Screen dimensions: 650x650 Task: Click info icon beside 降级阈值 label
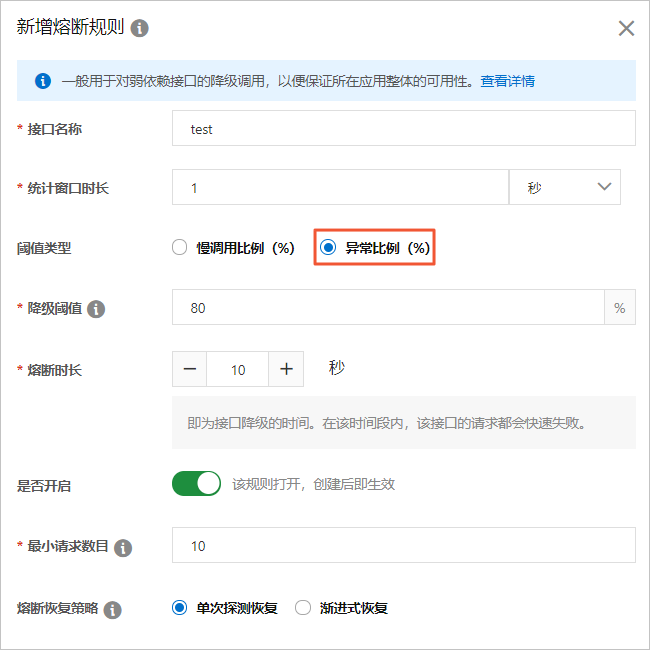(96, 309)
